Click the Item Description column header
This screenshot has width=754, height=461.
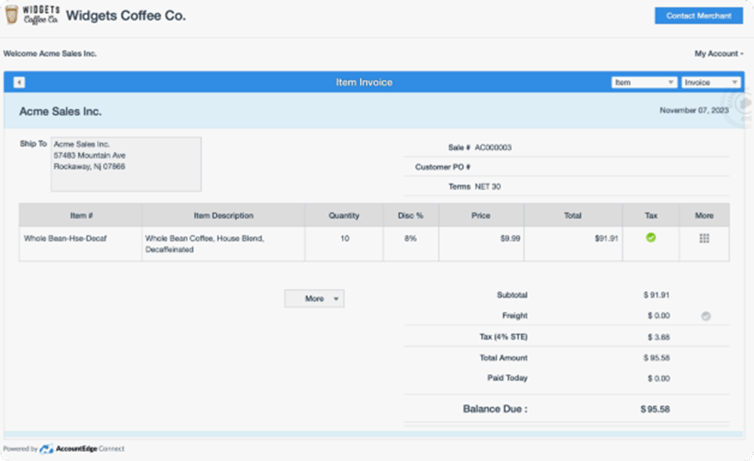pyautogui.click(x=223, y=215)
